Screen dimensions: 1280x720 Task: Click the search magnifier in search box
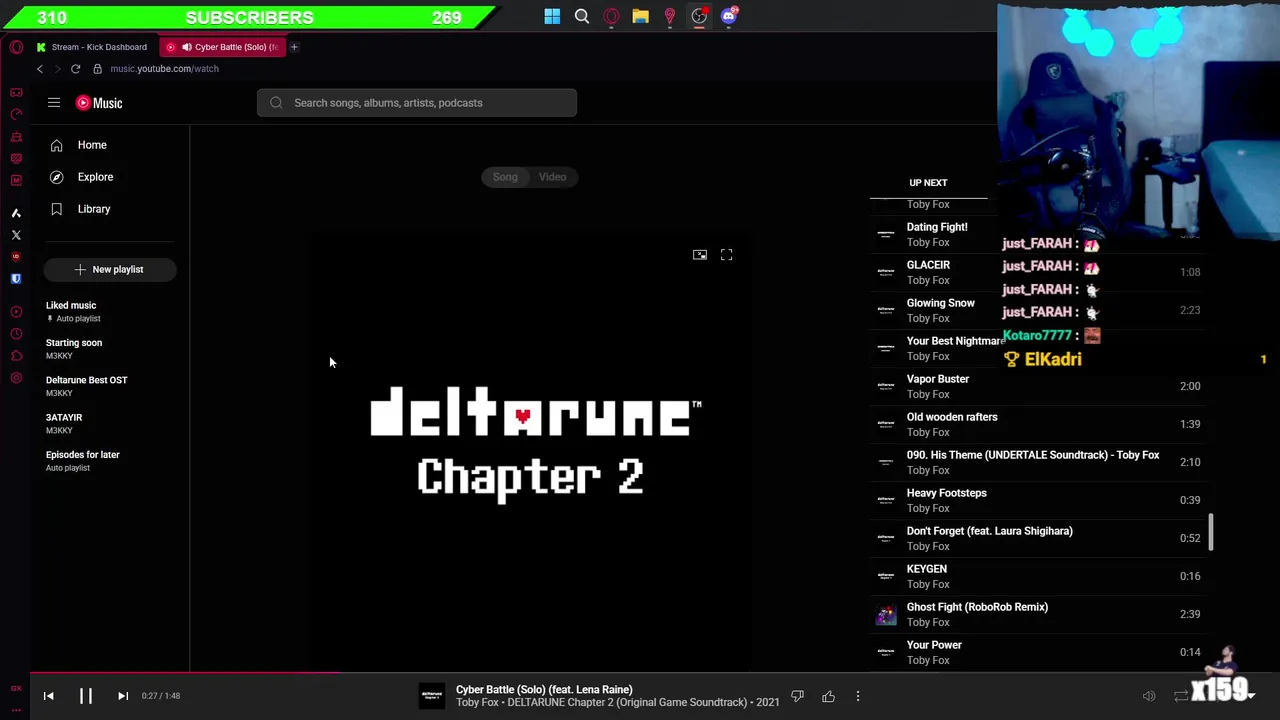coord(276,103)
